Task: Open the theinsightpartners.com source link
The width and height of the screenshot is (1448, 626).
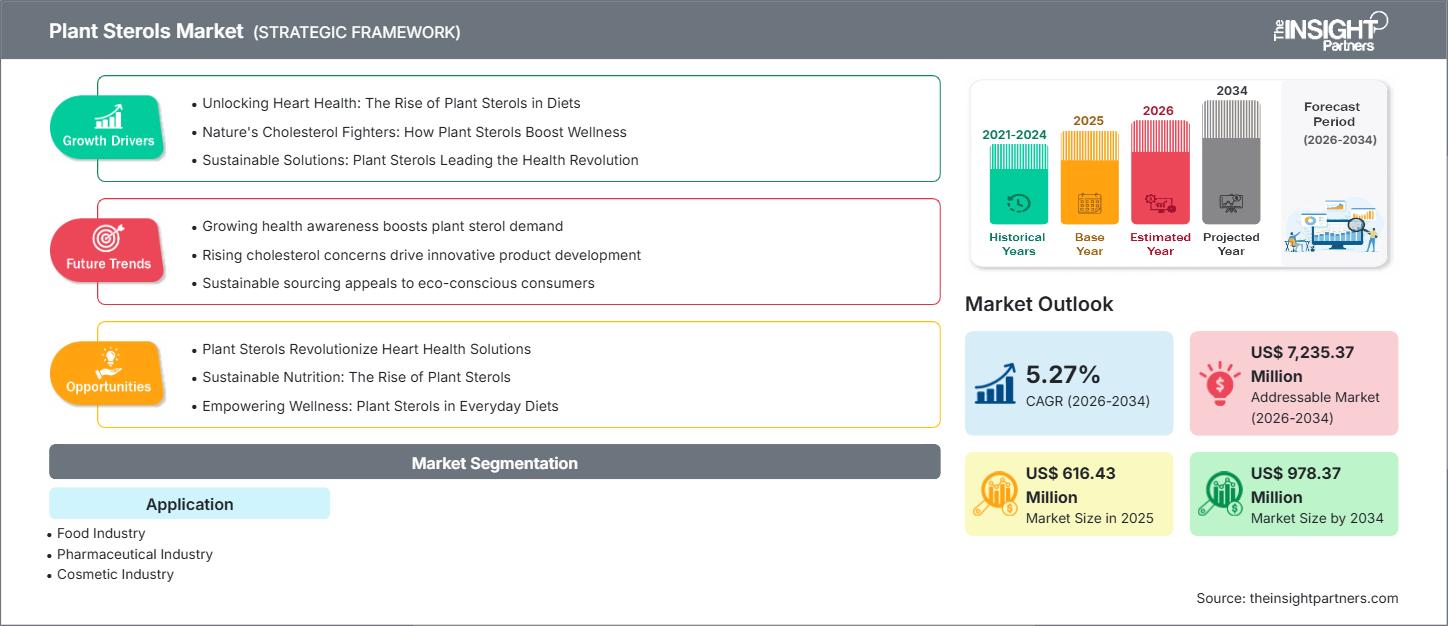Action: (1324, 598)
